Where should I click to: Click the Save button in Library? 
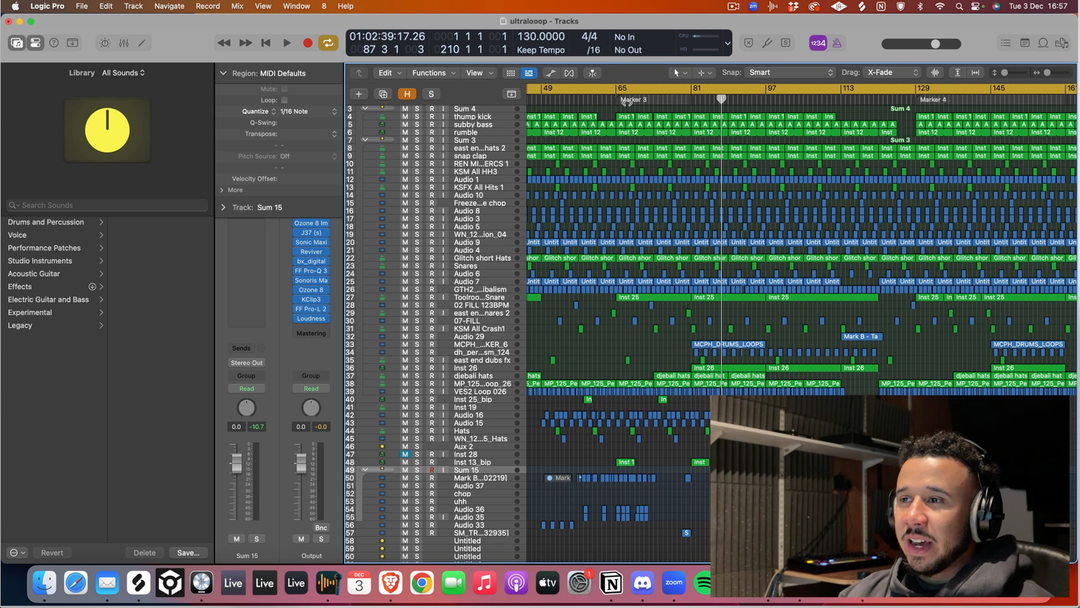[187, 552]
